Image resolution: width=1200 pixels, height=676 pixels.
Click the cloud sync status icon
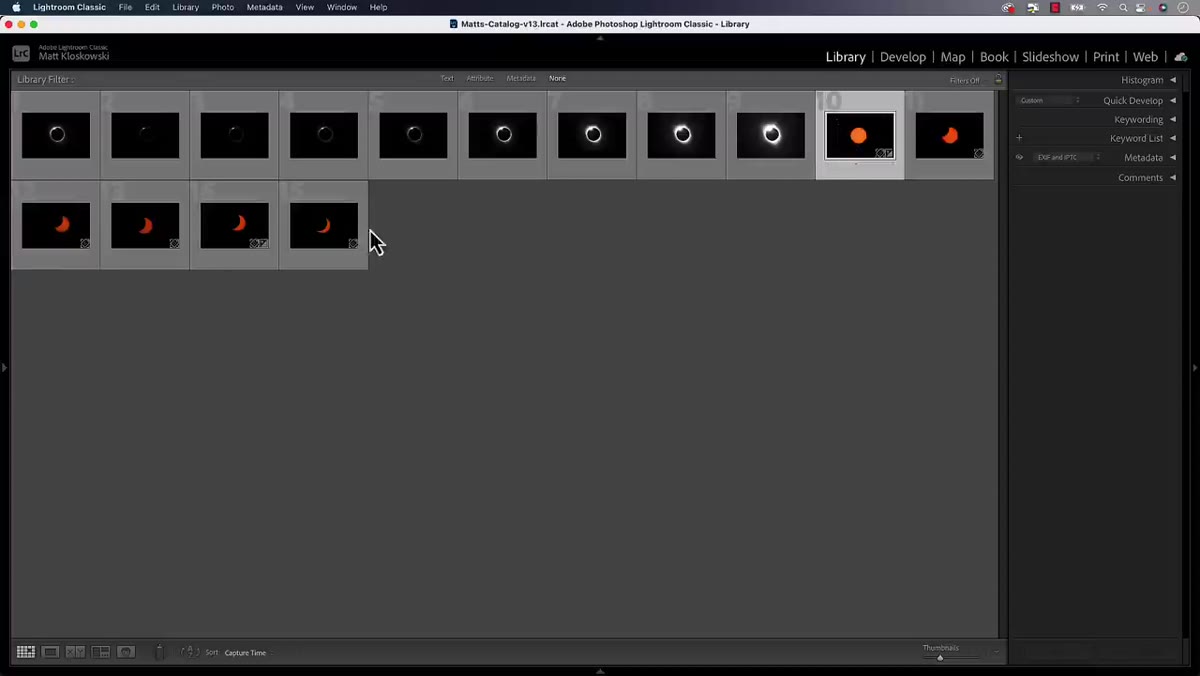1181,57
